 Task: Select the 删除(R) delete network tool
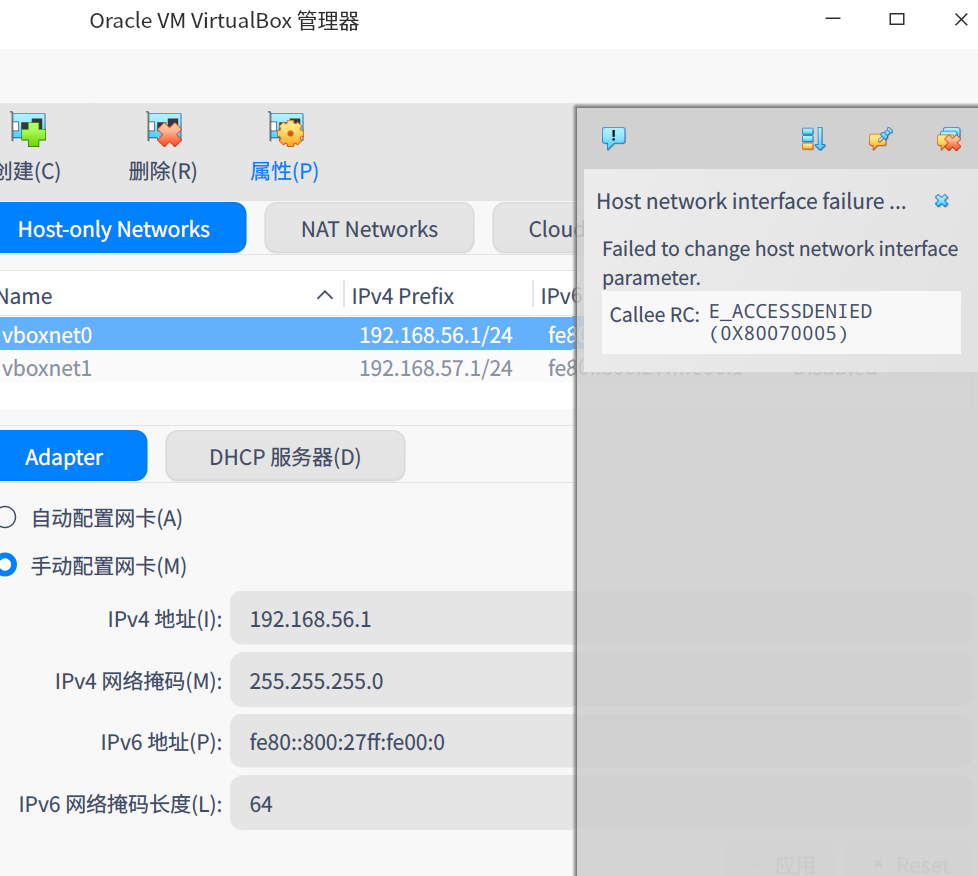[162, 145]
